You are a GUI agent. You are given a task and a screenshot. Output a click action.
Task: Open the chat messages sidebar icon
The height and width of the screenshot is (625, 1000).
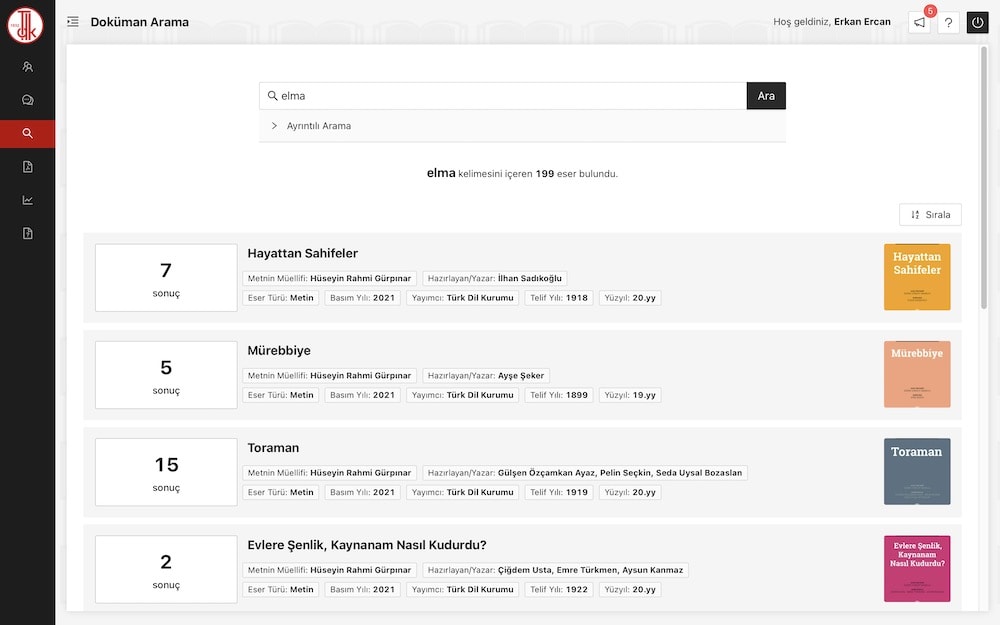[27, 100]
